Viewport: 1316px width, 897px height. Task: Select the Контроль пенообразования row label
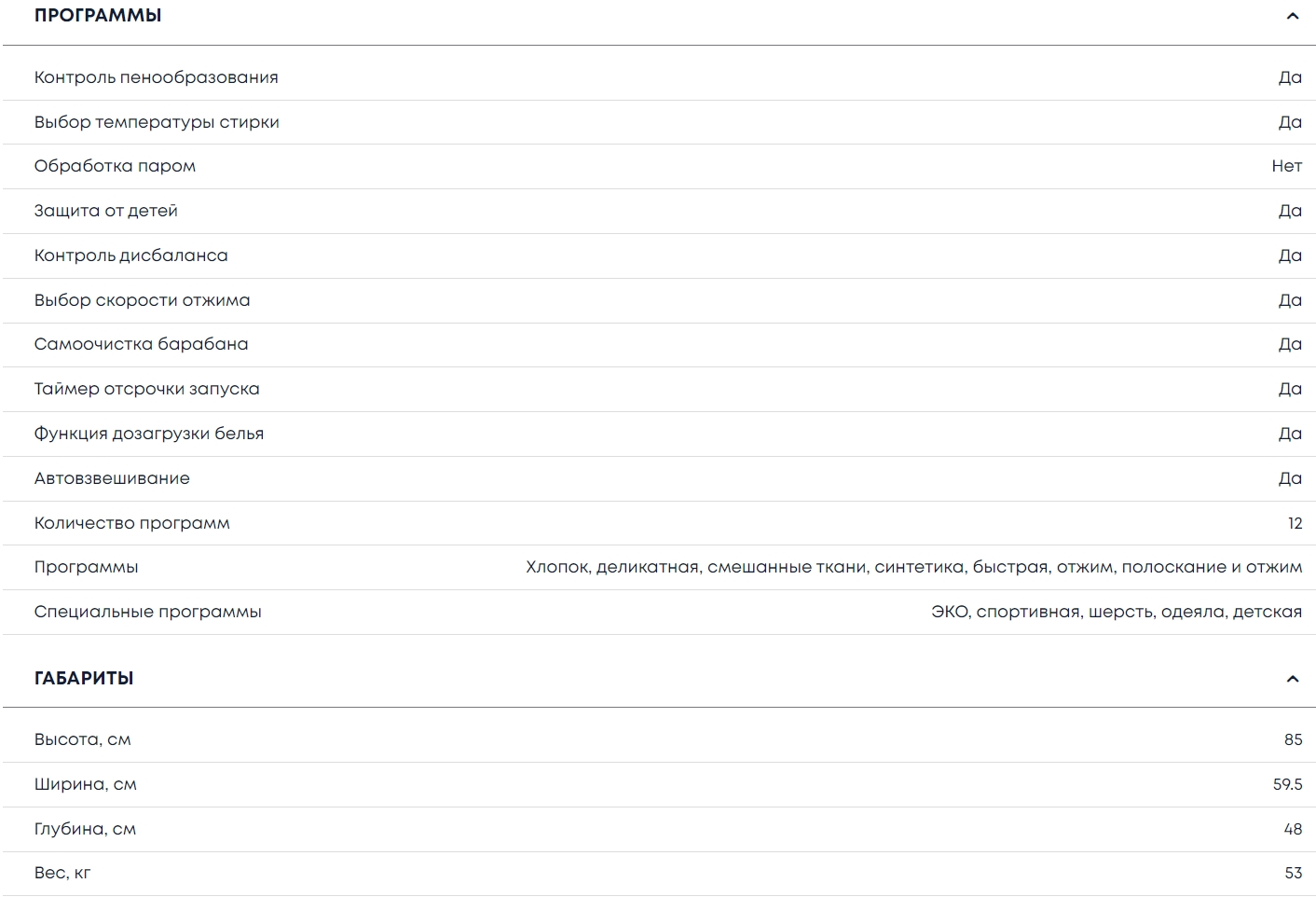pos(156,77)
